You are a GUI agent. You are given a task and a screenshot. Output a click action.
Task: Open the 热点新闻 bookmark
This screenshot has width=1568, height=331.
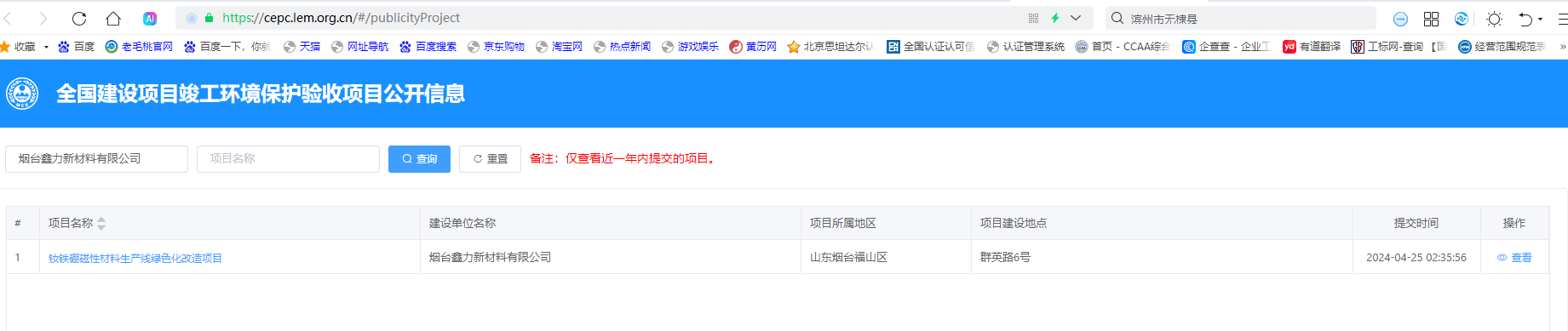[x=622, y=47]
